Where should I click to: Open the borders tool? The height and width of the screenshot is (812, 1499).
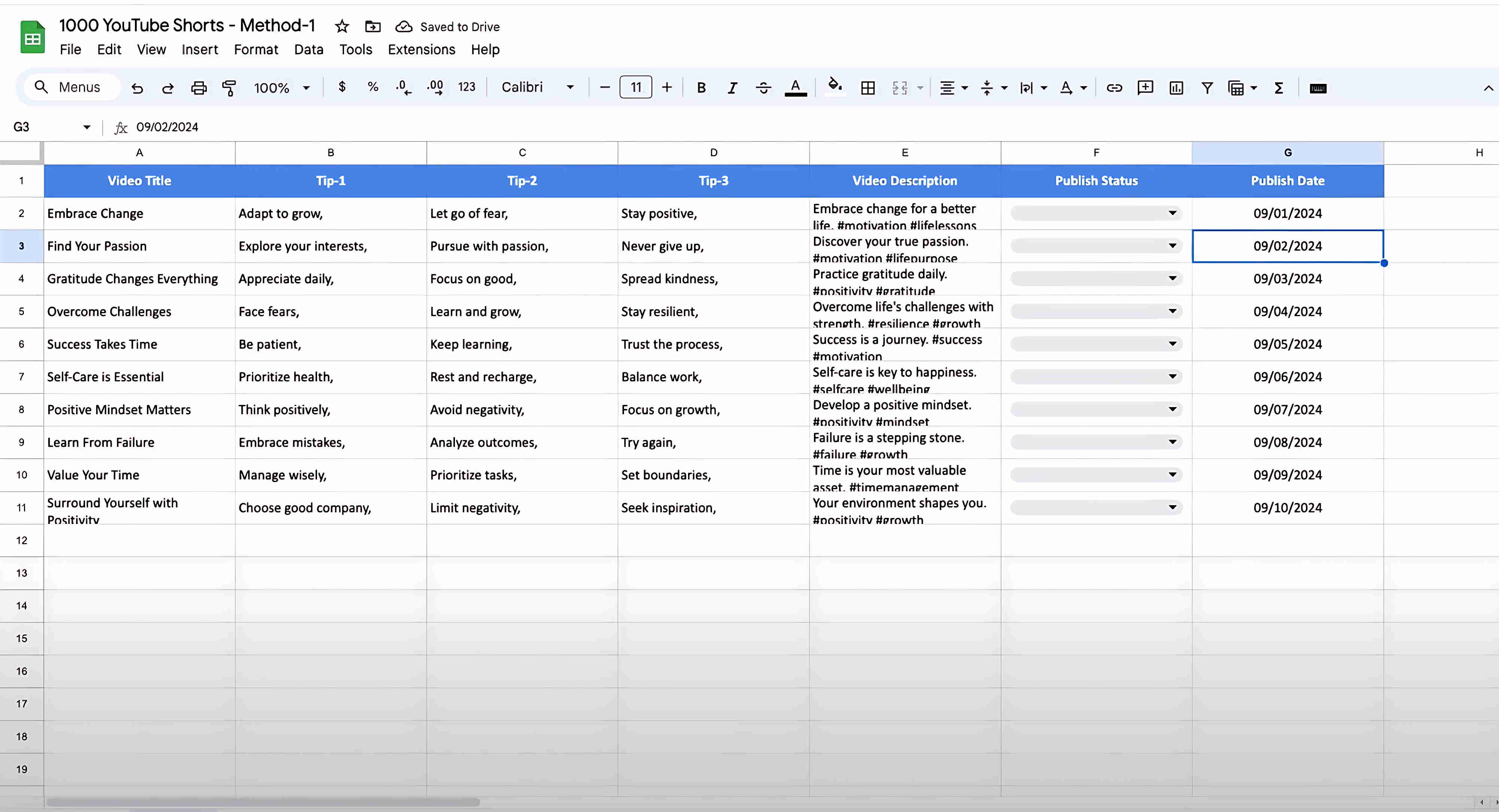pos(868,88)
